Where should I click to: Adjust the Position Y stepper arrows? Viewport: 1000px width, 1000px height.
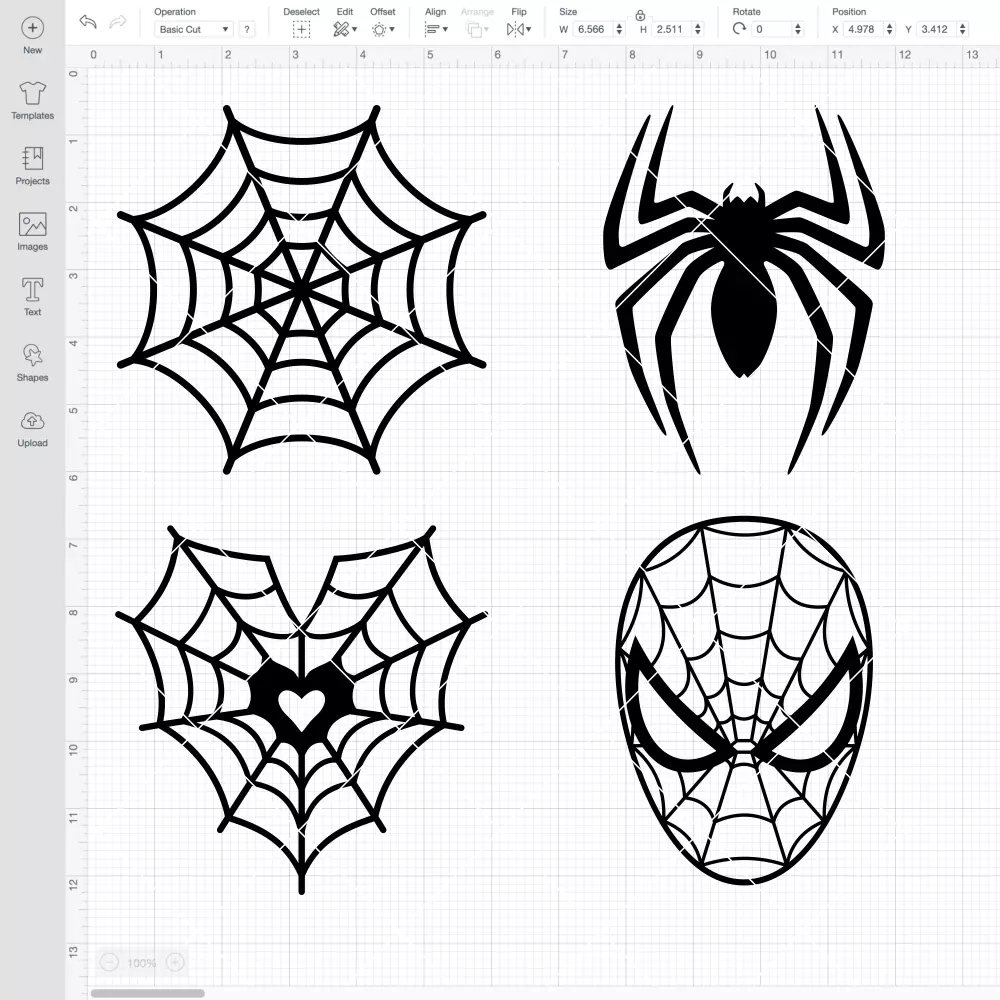click(962, 29)
